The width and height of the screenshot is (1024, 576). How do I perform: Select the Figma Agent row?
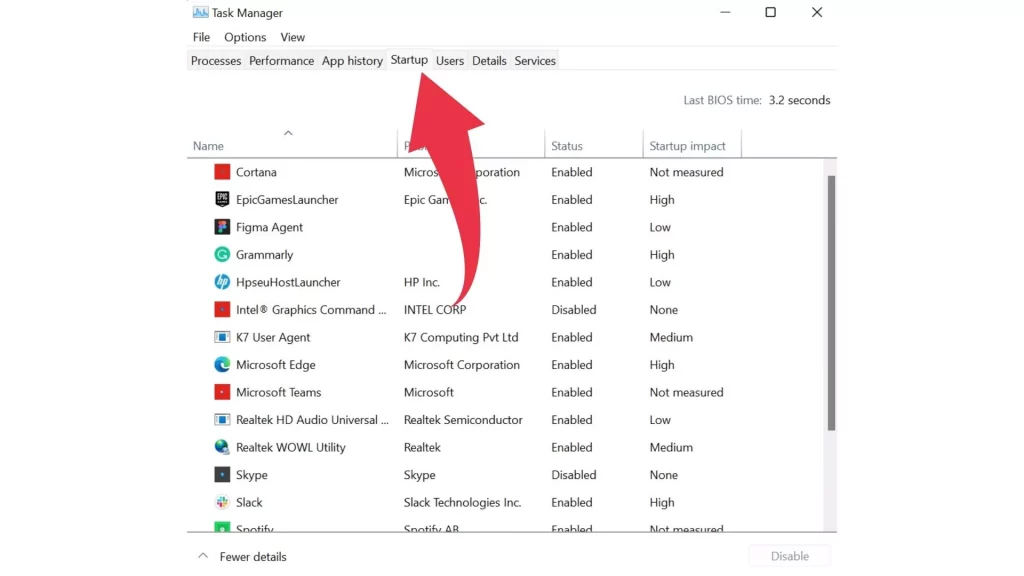tap(506, 227)
